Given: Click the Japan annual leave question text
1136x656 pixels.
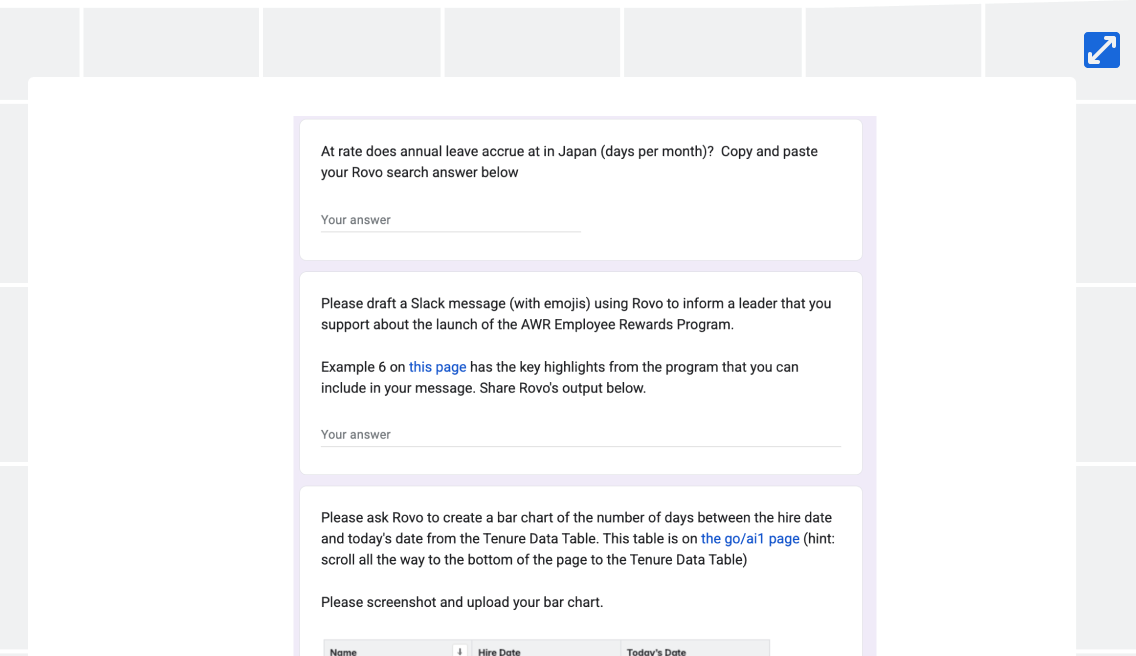Looking at the screenshot, I should (x=569, y=162).
